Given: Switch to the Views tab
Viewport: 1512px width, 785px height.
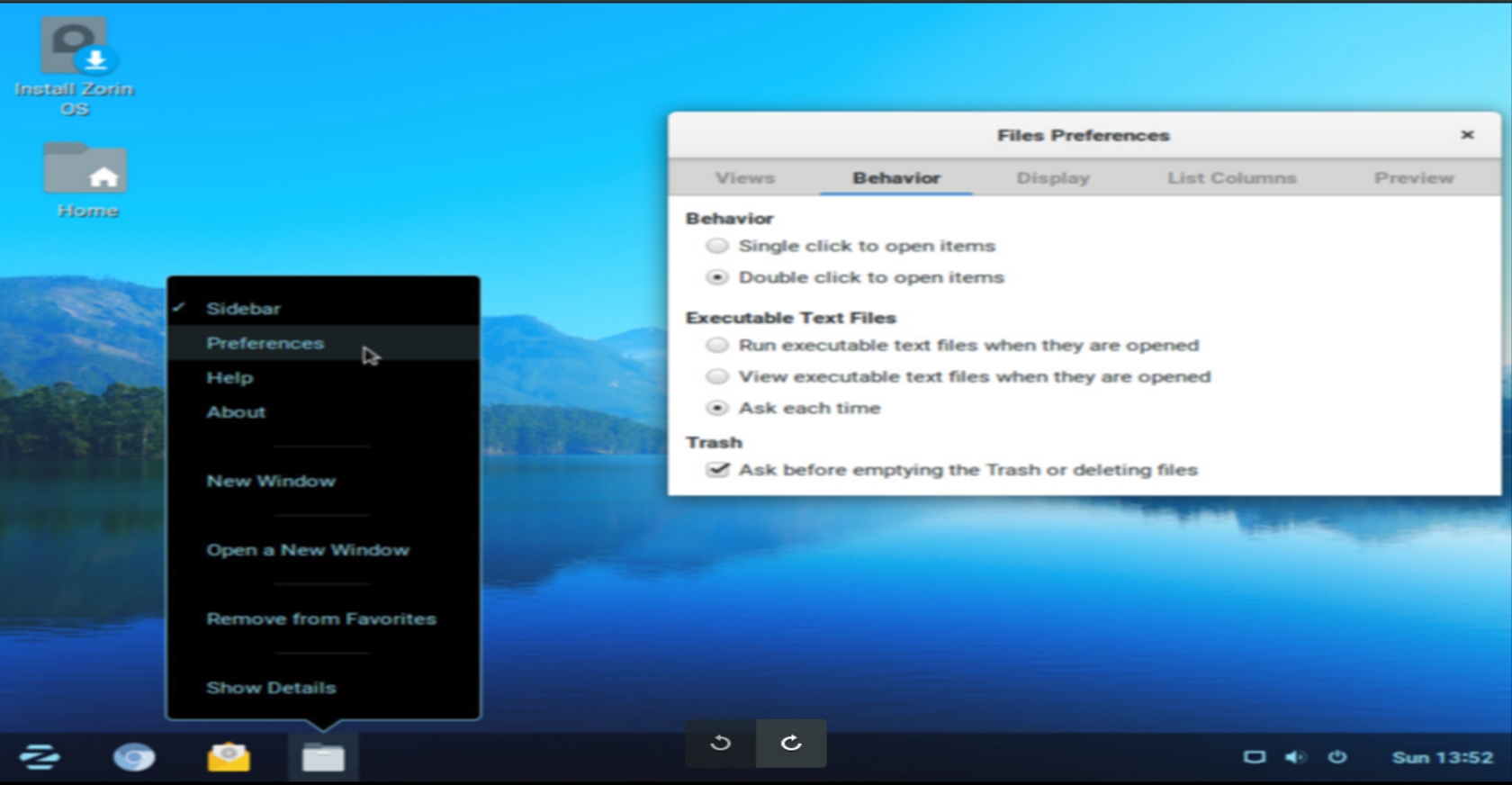Looking at the screenshot, I should 744,178.
